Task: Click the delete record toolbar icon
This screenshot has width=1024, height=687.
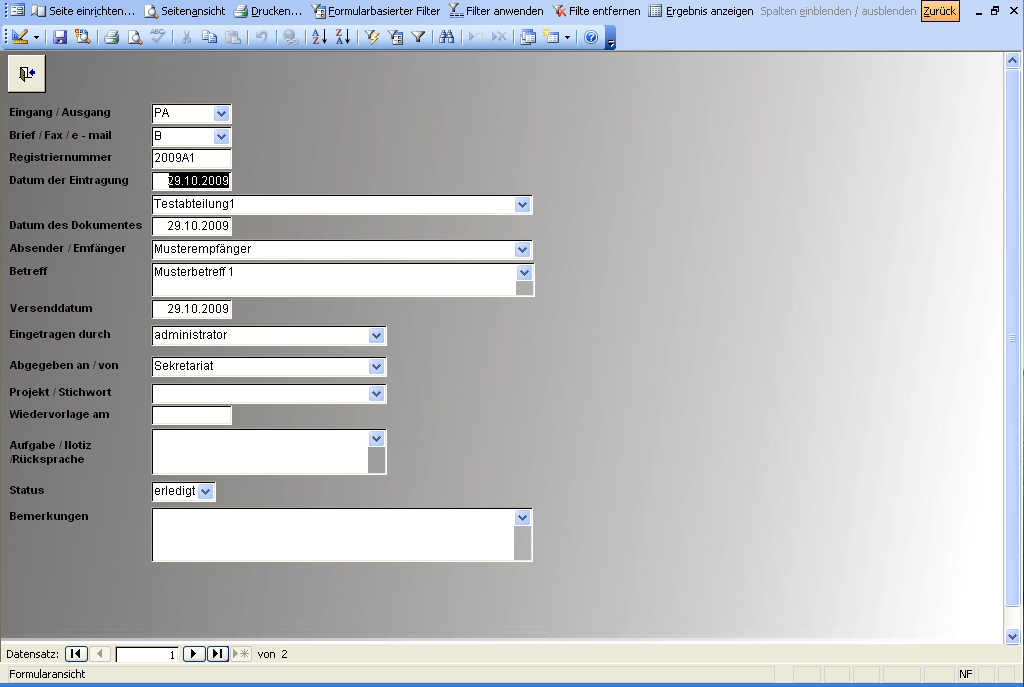Action: (499, 37)
